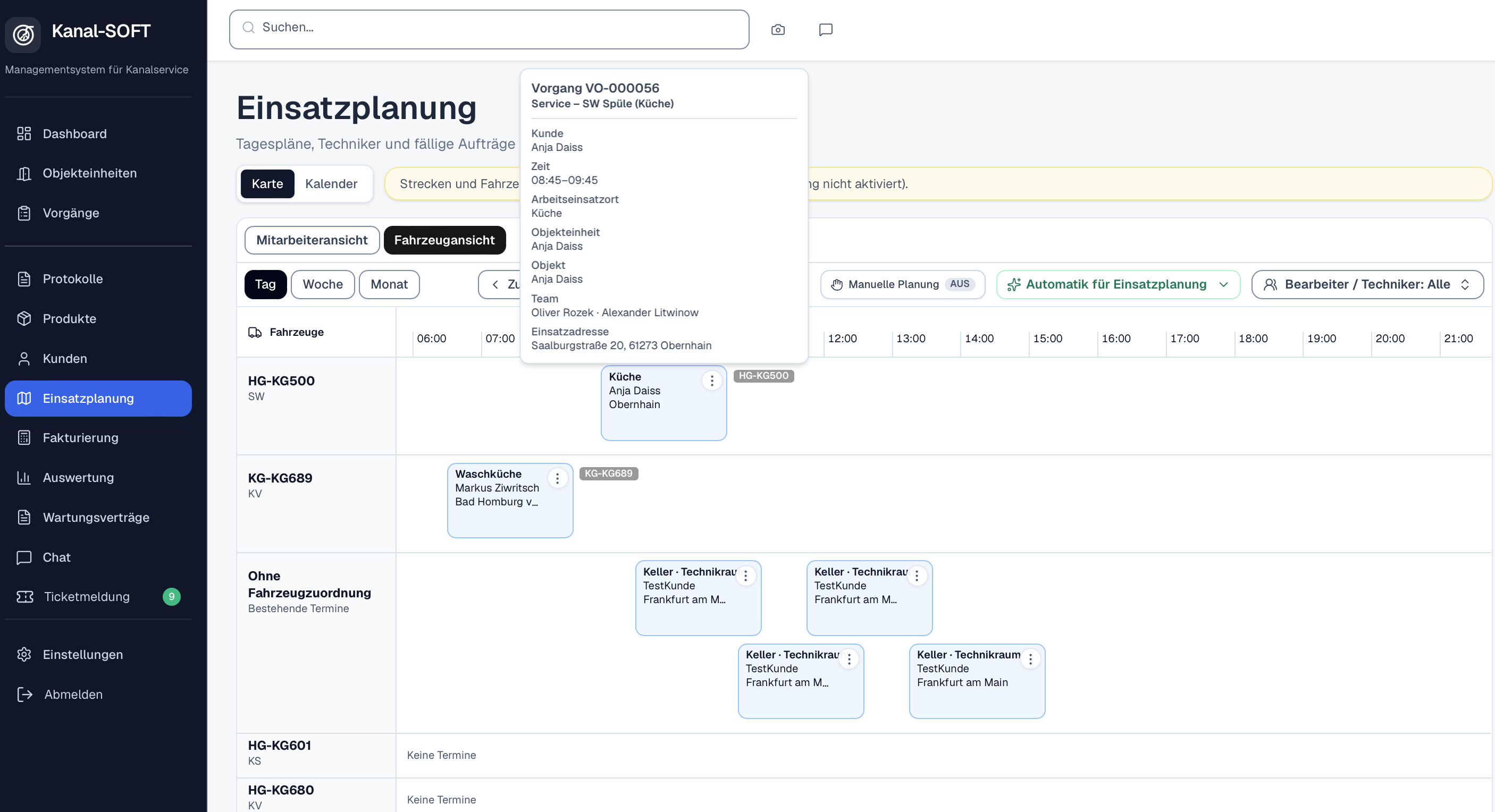Screen dimensions: 1495x812
Task: Open the Küche Anja Daiss Obernhain appointment
Action: pos(663,403)
